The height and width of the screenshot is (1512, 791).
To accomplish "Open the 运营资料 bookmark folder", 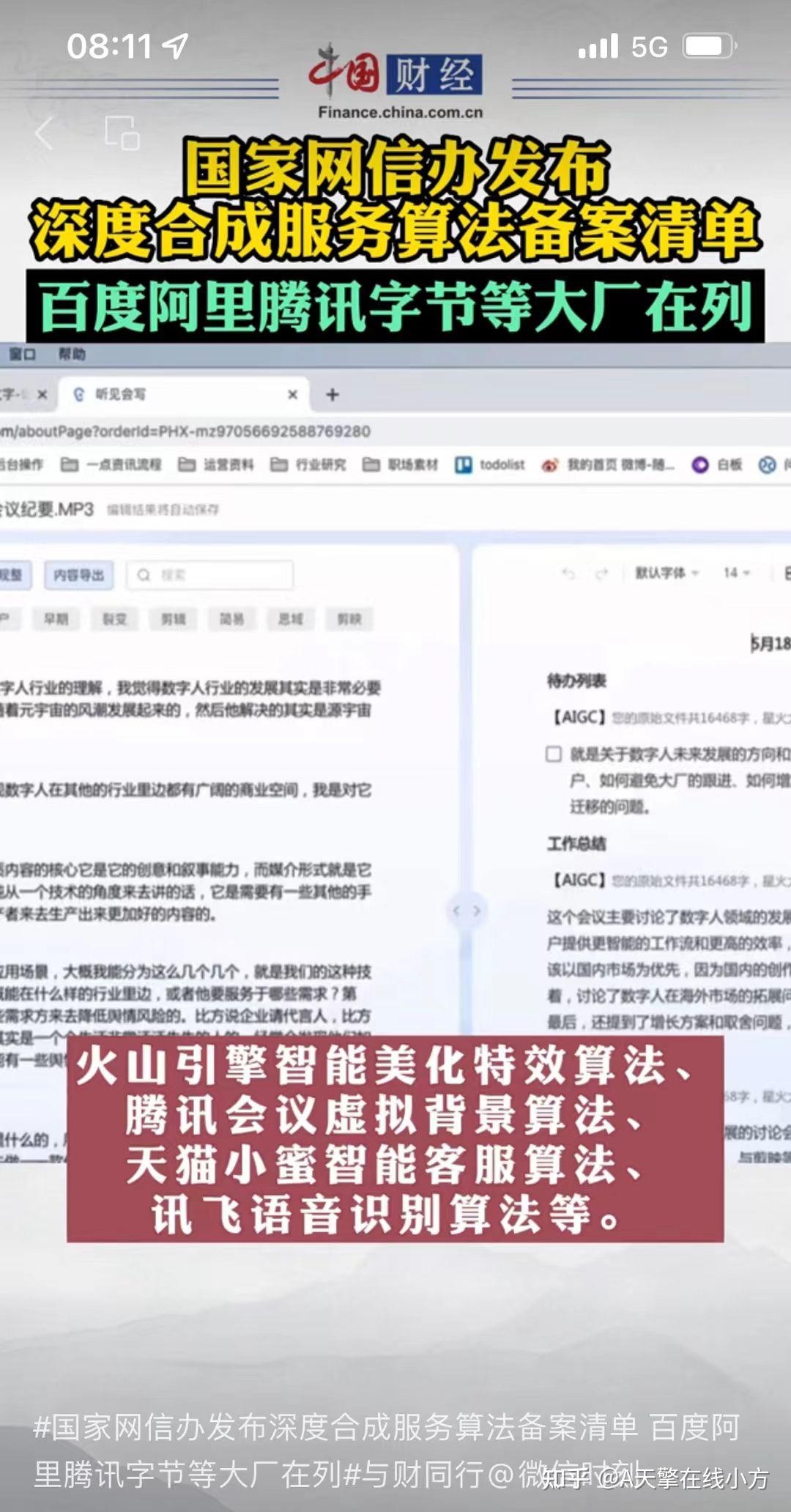I will click(216, 465).
